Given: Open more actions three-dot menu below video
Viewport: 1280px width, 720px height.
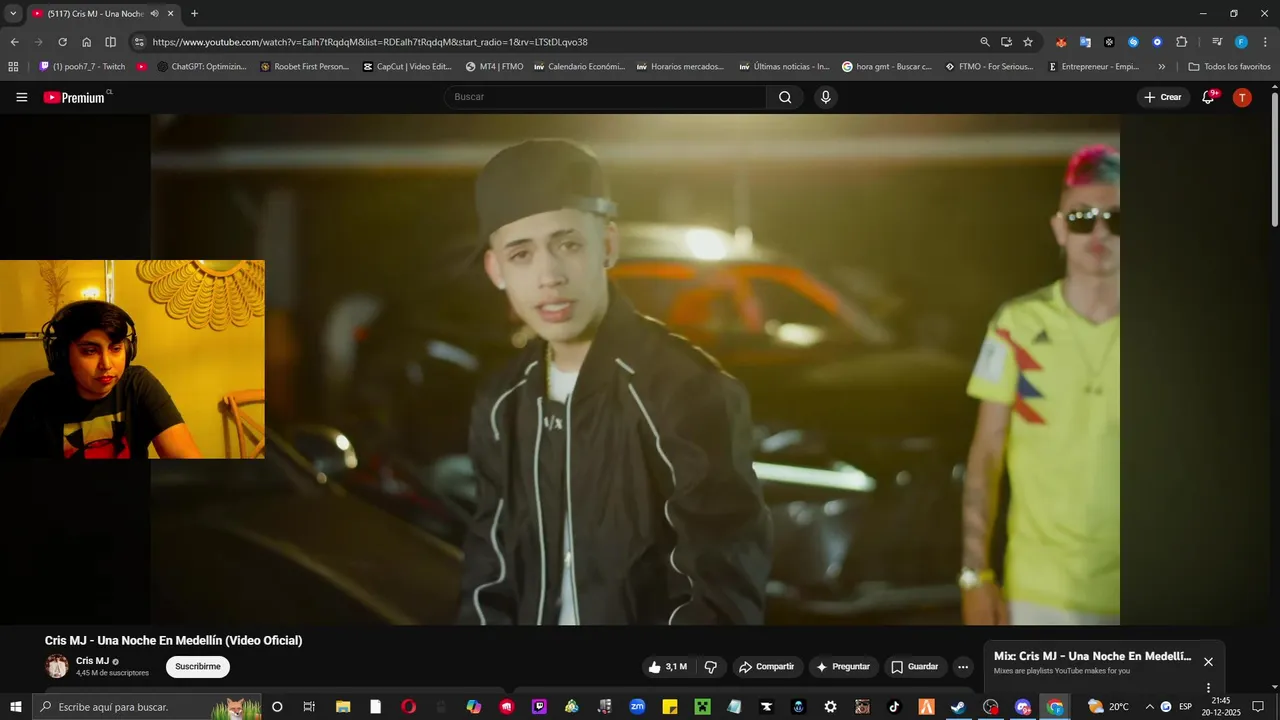Looking at the screenshot, I should [x=963, y=667].
